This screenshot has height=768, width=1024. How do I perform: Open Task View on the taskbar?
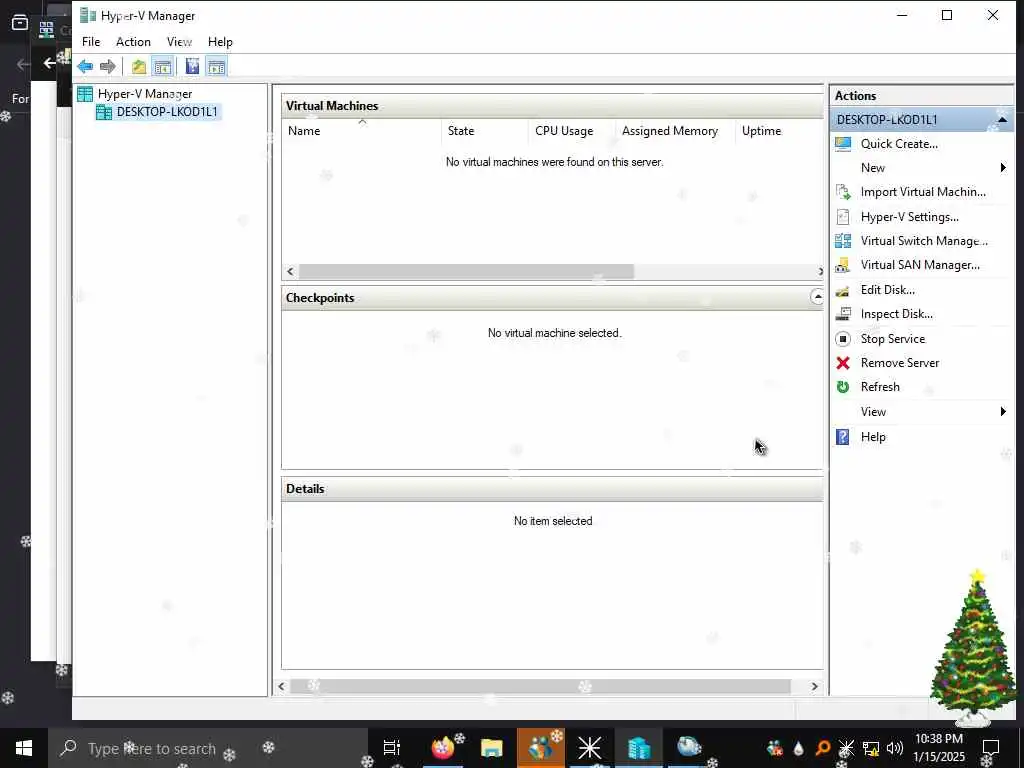(392, 748)
